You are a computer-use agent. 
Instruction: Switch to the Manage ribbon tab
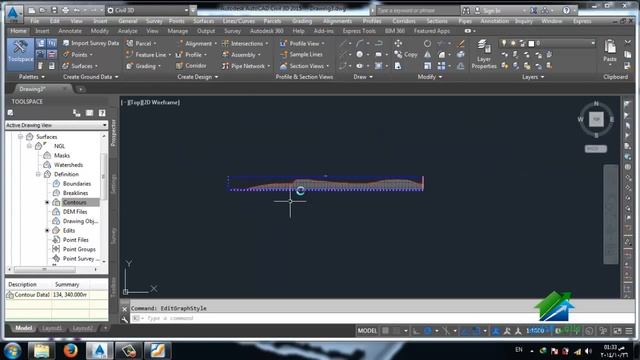pos(178,31)
